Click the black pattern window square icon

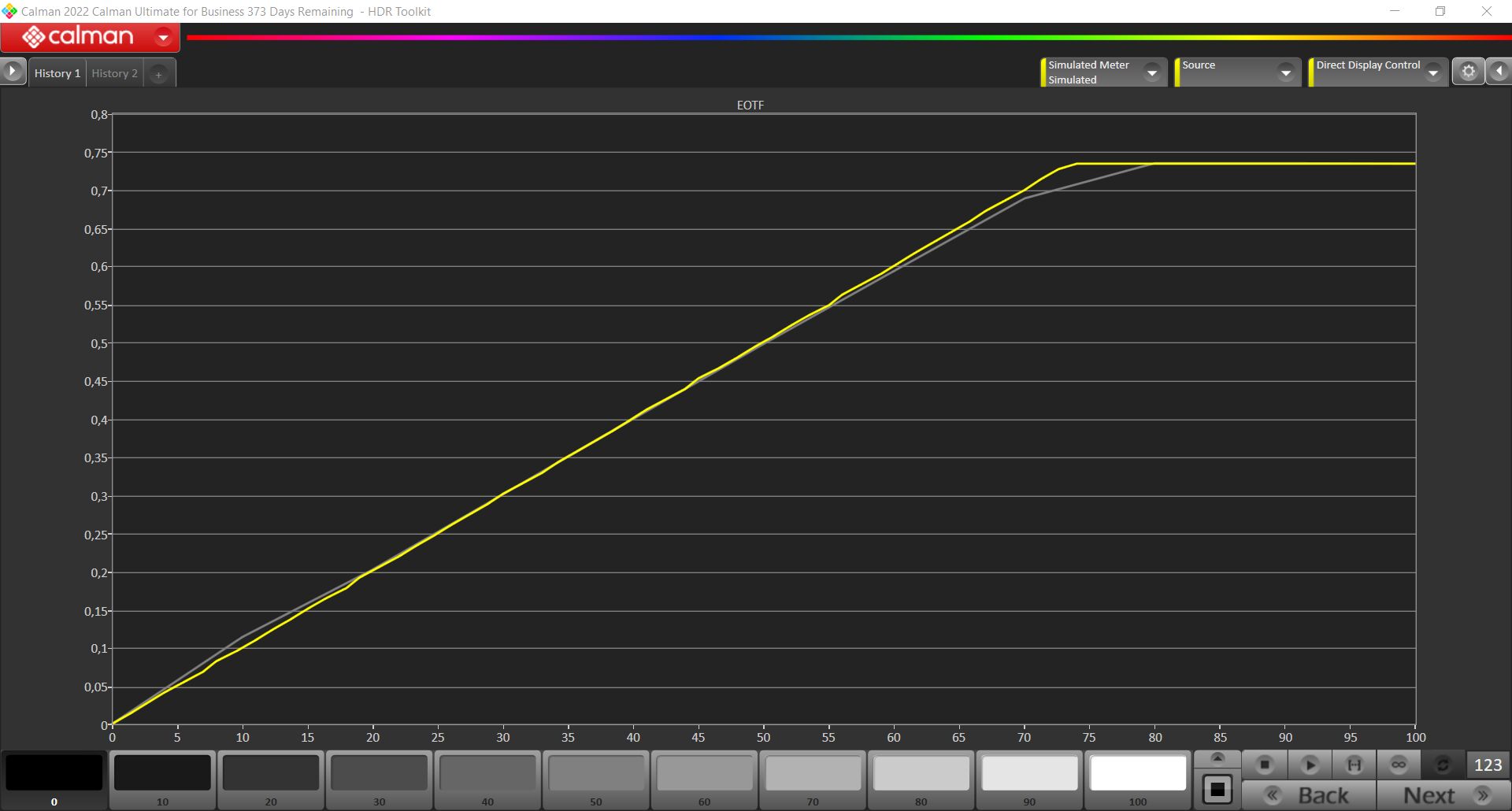[x=1217, y=789]
